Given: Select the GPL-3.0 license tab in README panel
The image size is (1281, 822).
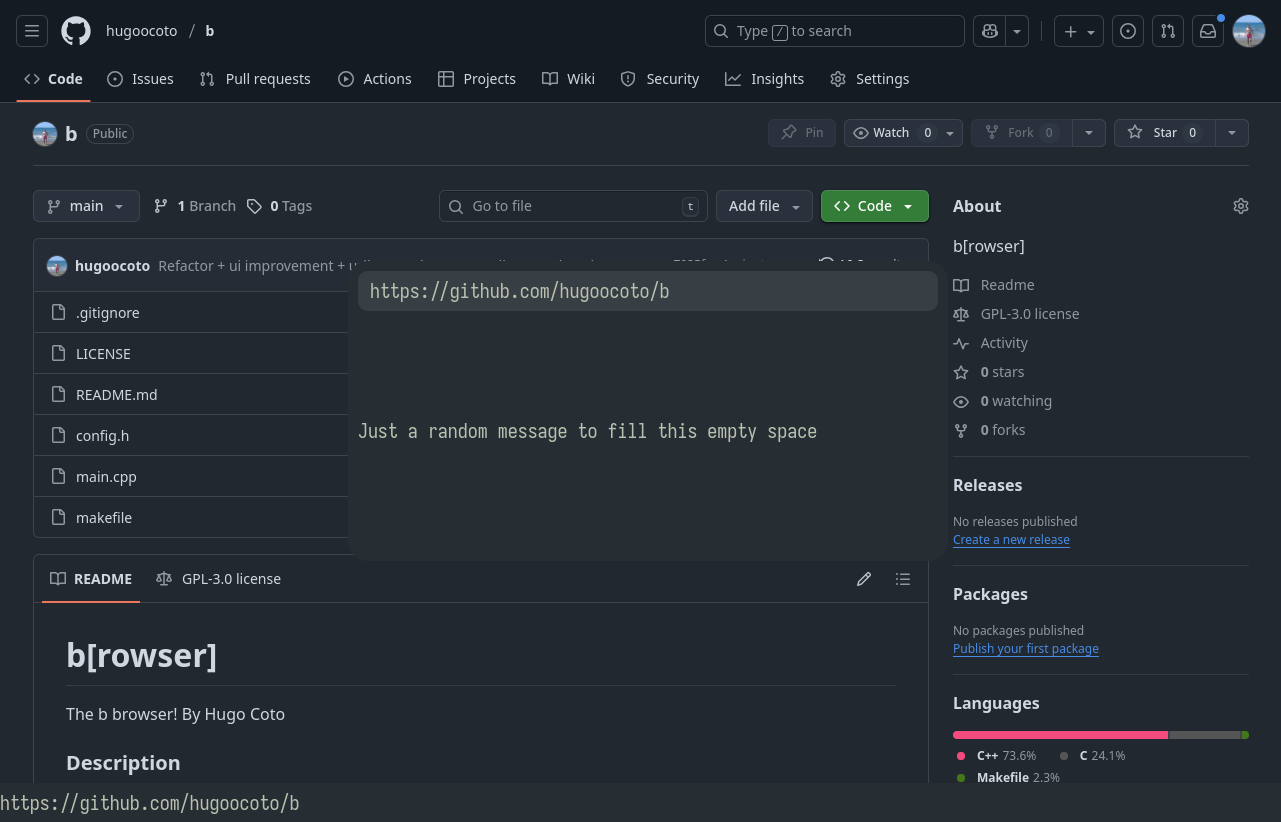Looking at the screenshot, I should tap(219, 579).
